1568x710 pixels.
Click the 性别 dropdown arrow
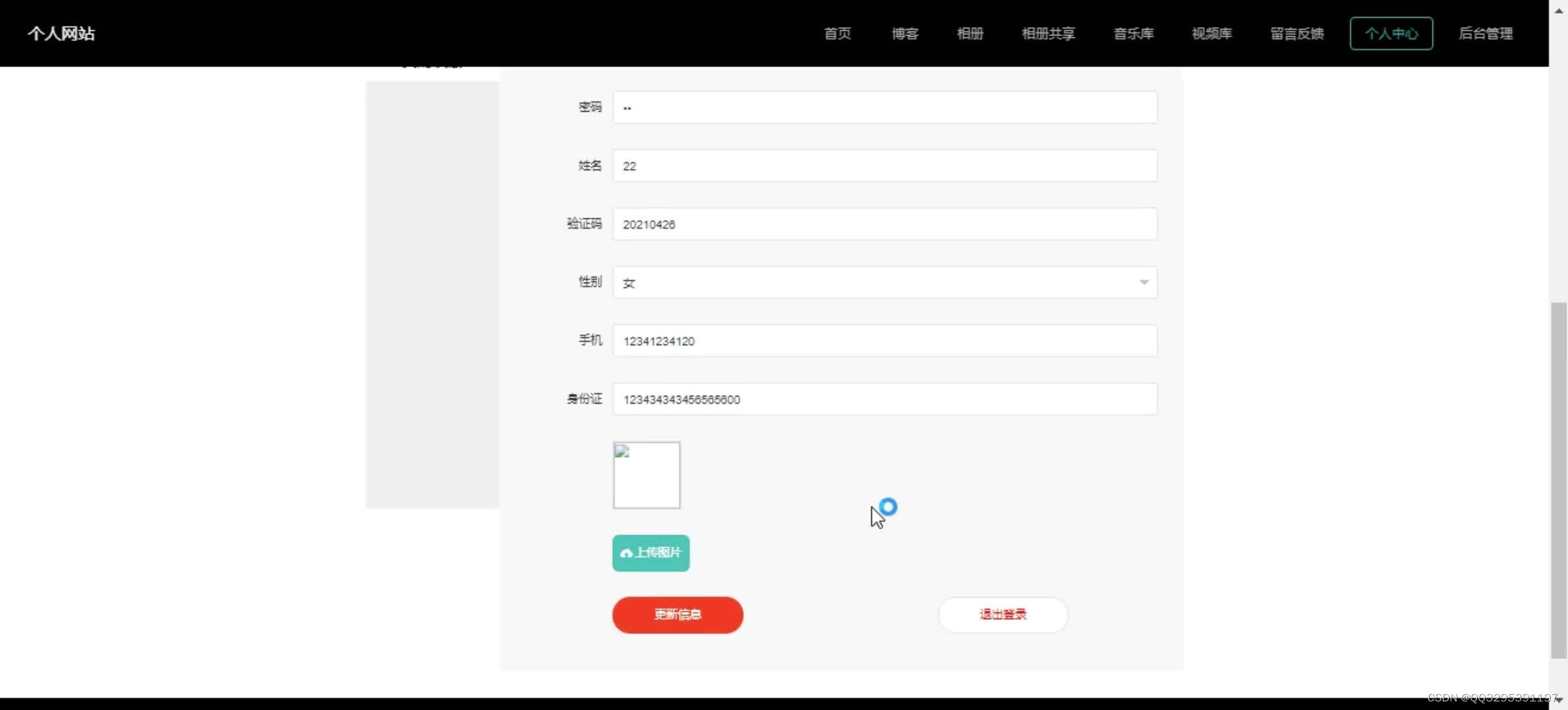pyautogui.click(x=1144, y=283)
